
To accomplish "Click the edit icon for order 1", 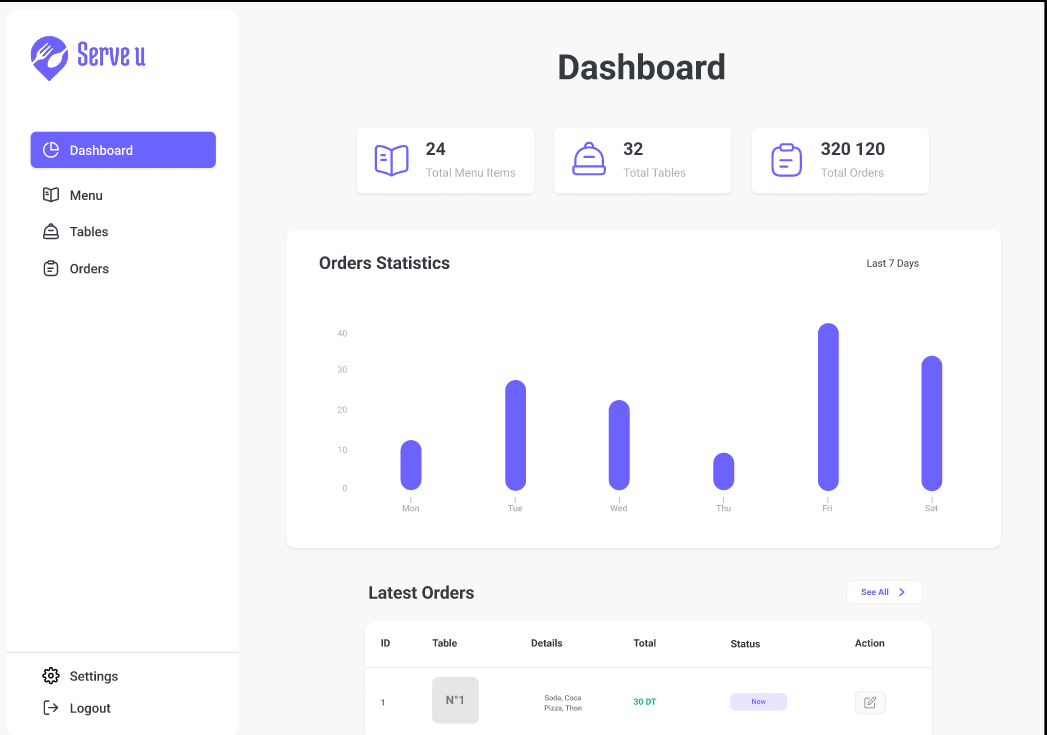I will point(869,702).
